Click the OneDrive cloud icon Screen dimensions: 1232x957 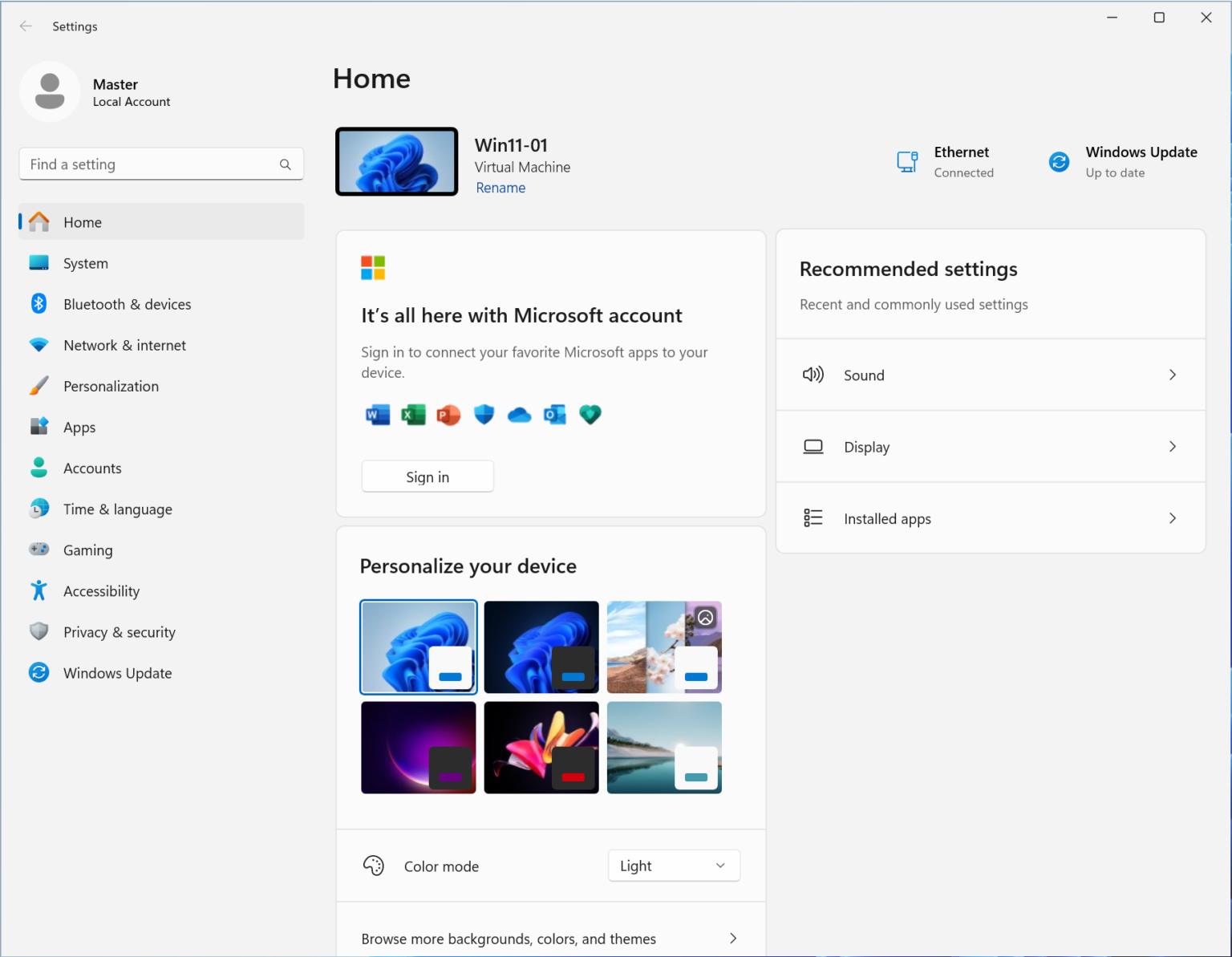(519, 415)
